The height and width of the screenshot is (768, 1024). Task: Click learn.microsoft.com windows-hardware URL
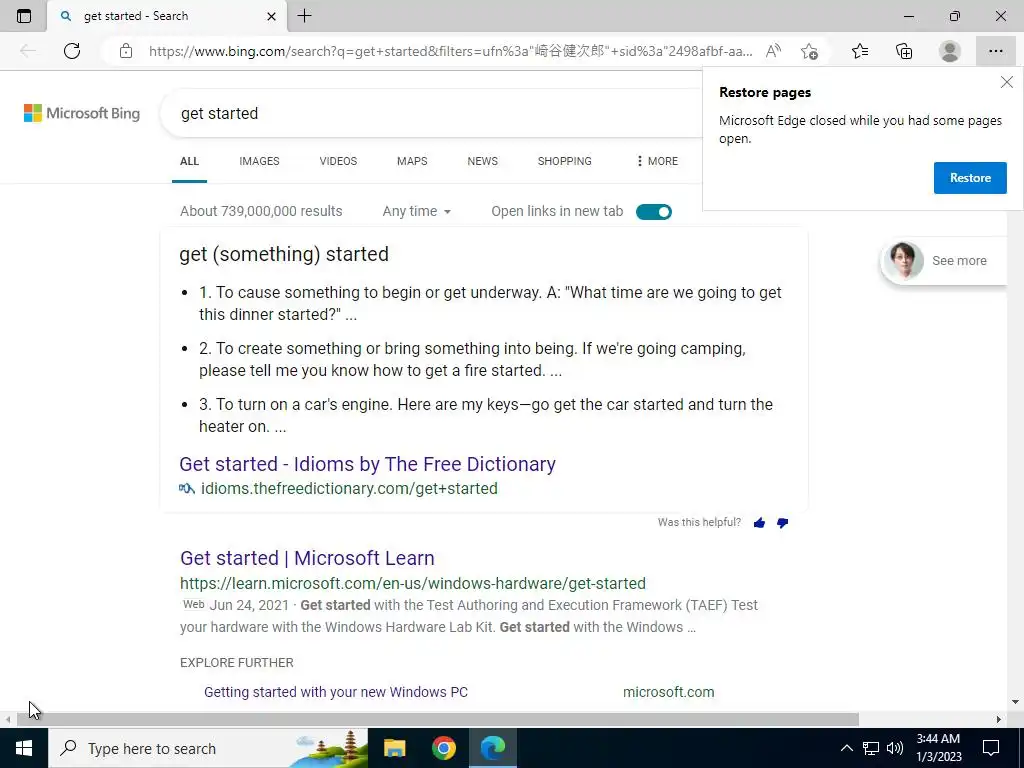(413, 583)
